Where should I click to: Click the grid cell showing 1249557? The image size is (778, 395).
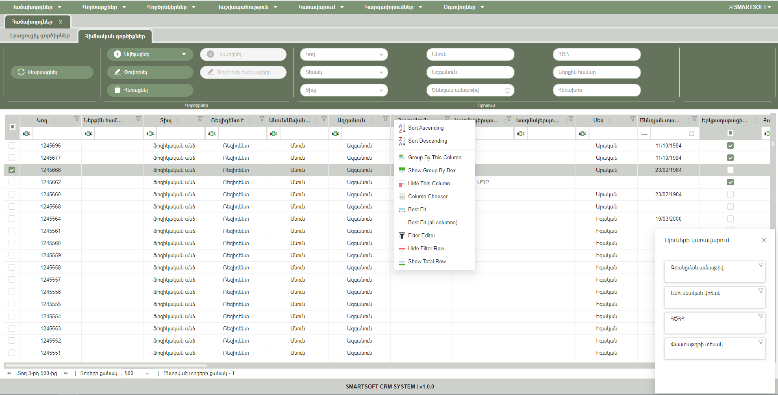pos(51,279)
